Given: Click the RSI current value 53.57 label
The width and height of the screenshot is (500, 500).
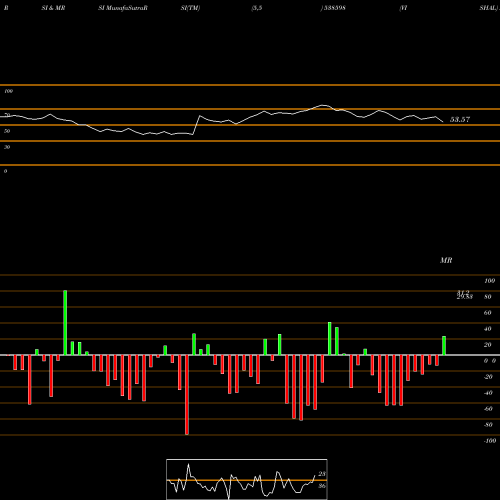Looking at the screenshot, I should (x=460, y=119).
